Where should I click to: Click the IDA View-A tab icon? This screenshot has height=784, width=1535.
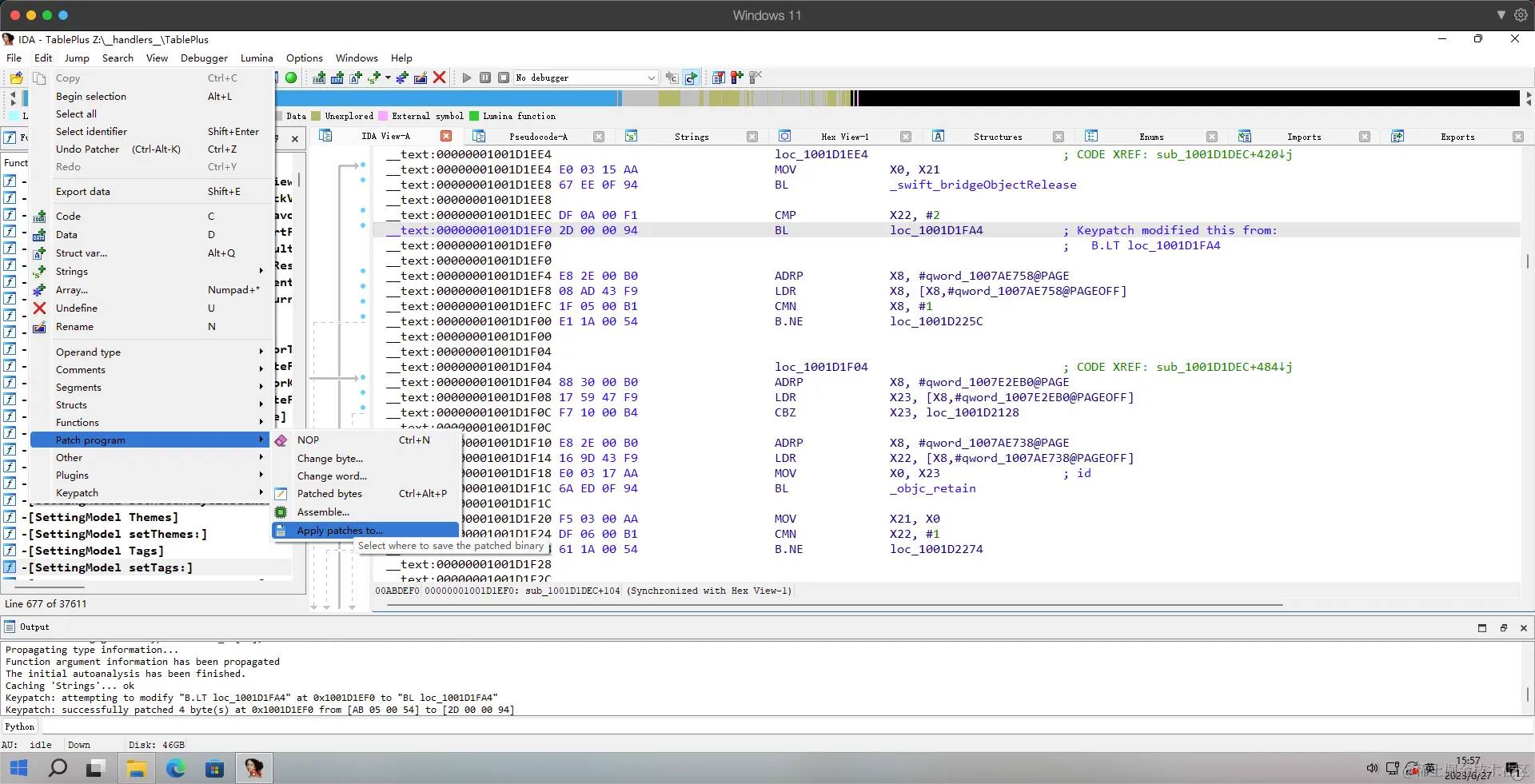(325, 136)
